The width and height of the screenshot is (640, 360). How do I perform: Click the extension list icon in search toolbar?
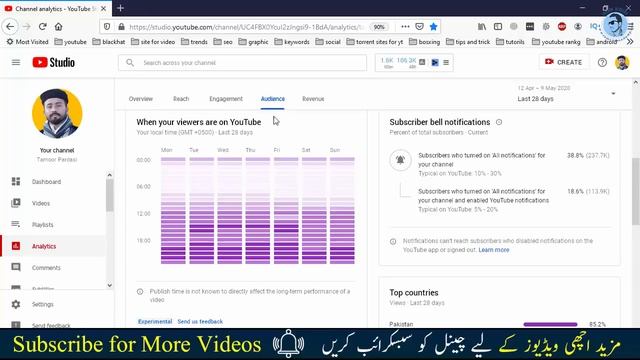click(446, 62)
